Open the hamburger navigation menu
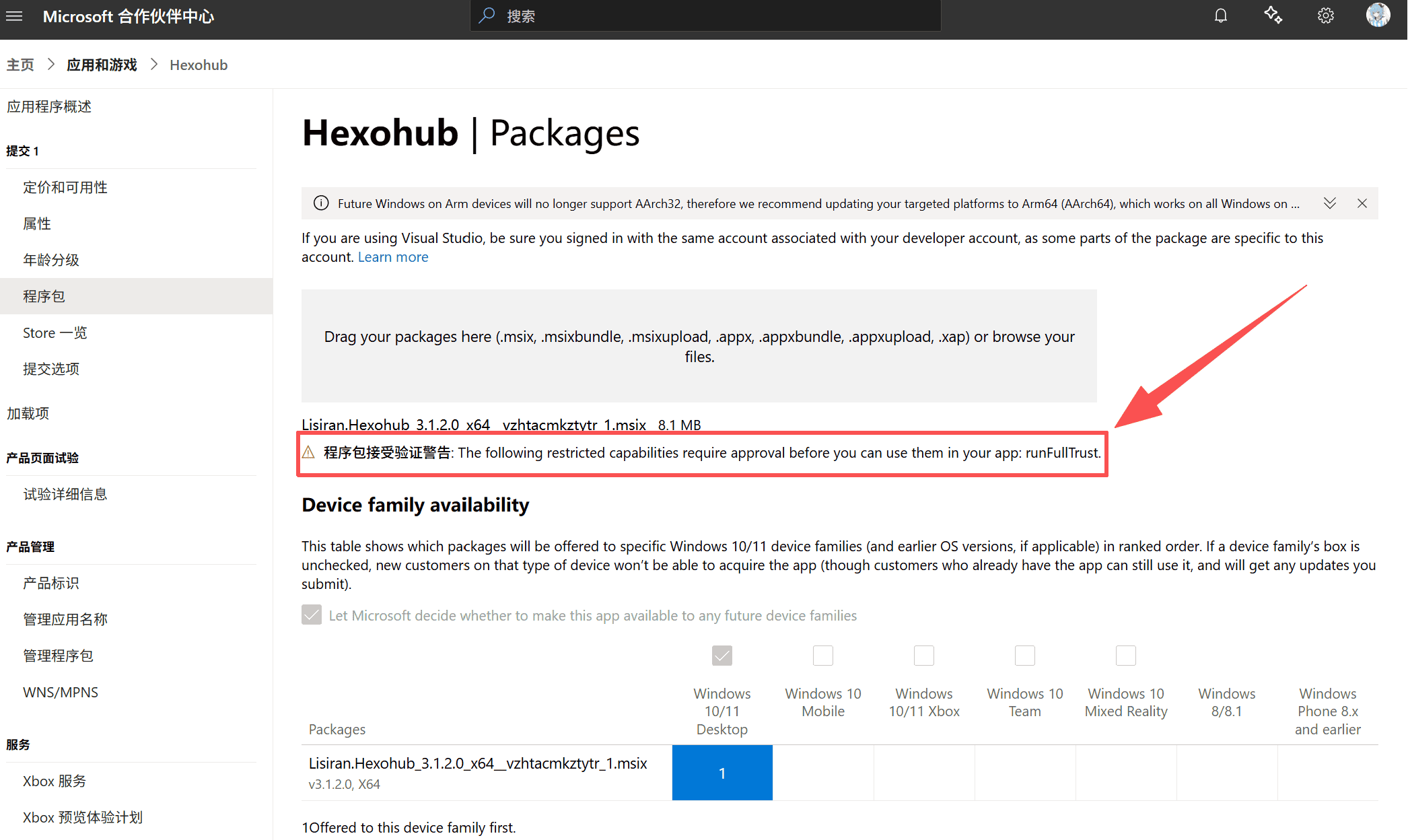Screen dimensions: 1408x840 pyautogui.click(x=14, y=16)
